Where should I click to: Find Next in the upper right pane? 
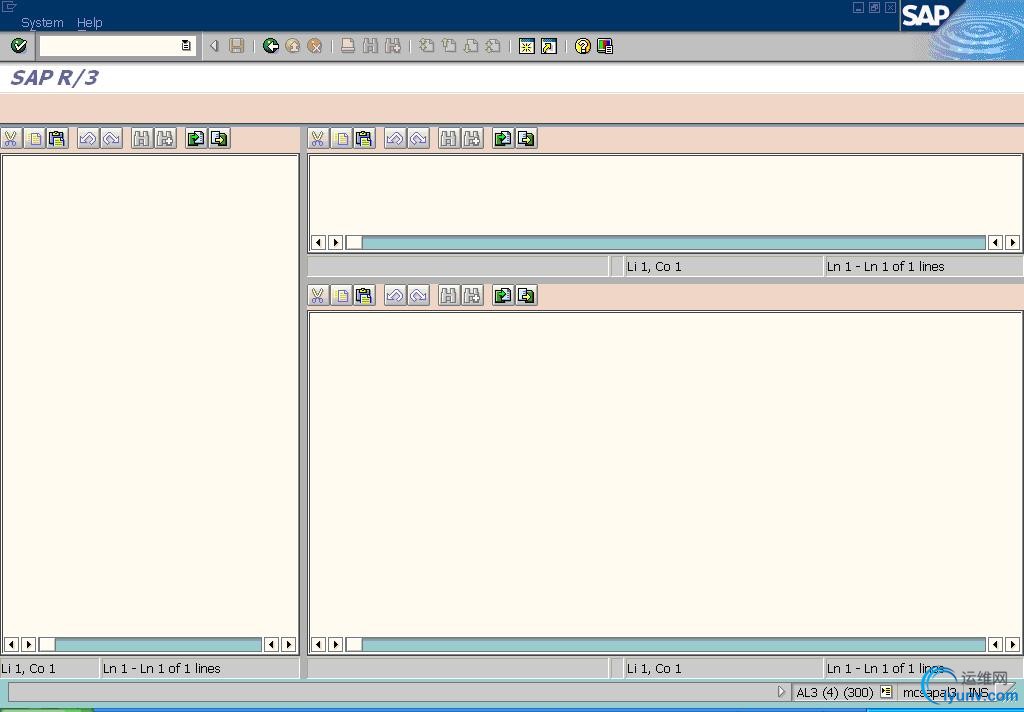(472, 138)
